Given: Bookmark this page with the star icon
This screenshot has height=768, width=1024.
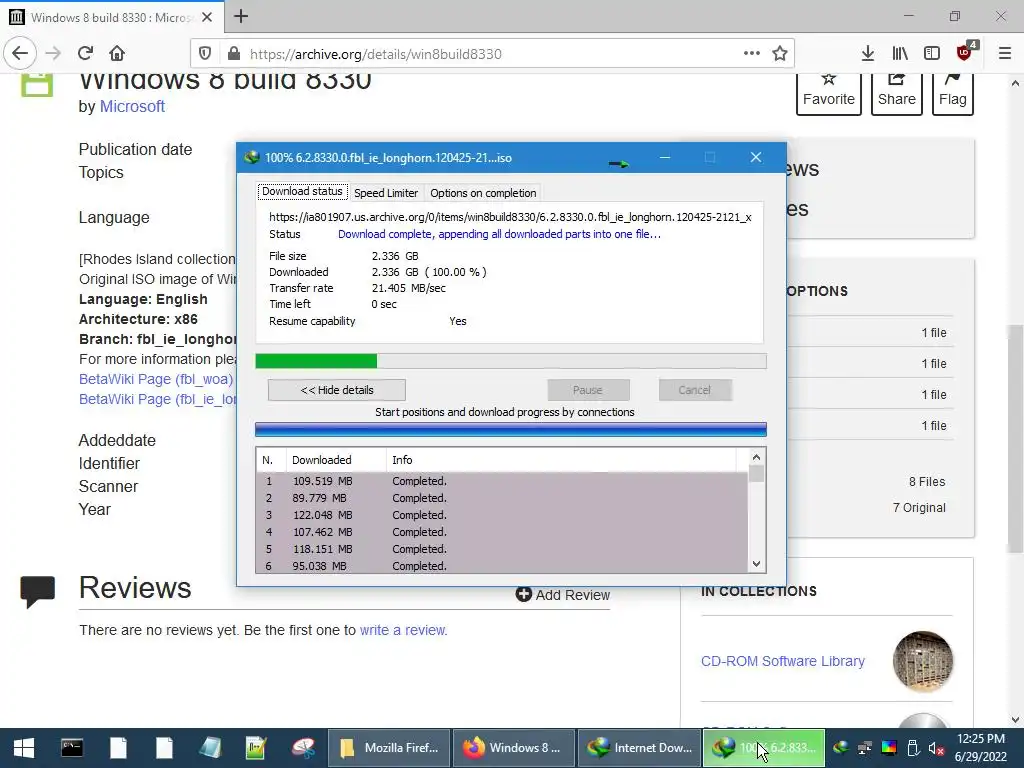Looking at the screenshot, I should point(780,54).
